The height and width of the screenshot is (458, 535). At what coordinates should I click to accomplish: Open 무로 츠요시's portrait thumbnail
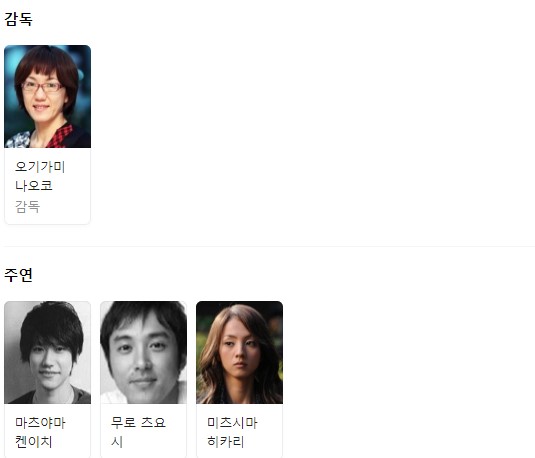click(x=144, y=352)
